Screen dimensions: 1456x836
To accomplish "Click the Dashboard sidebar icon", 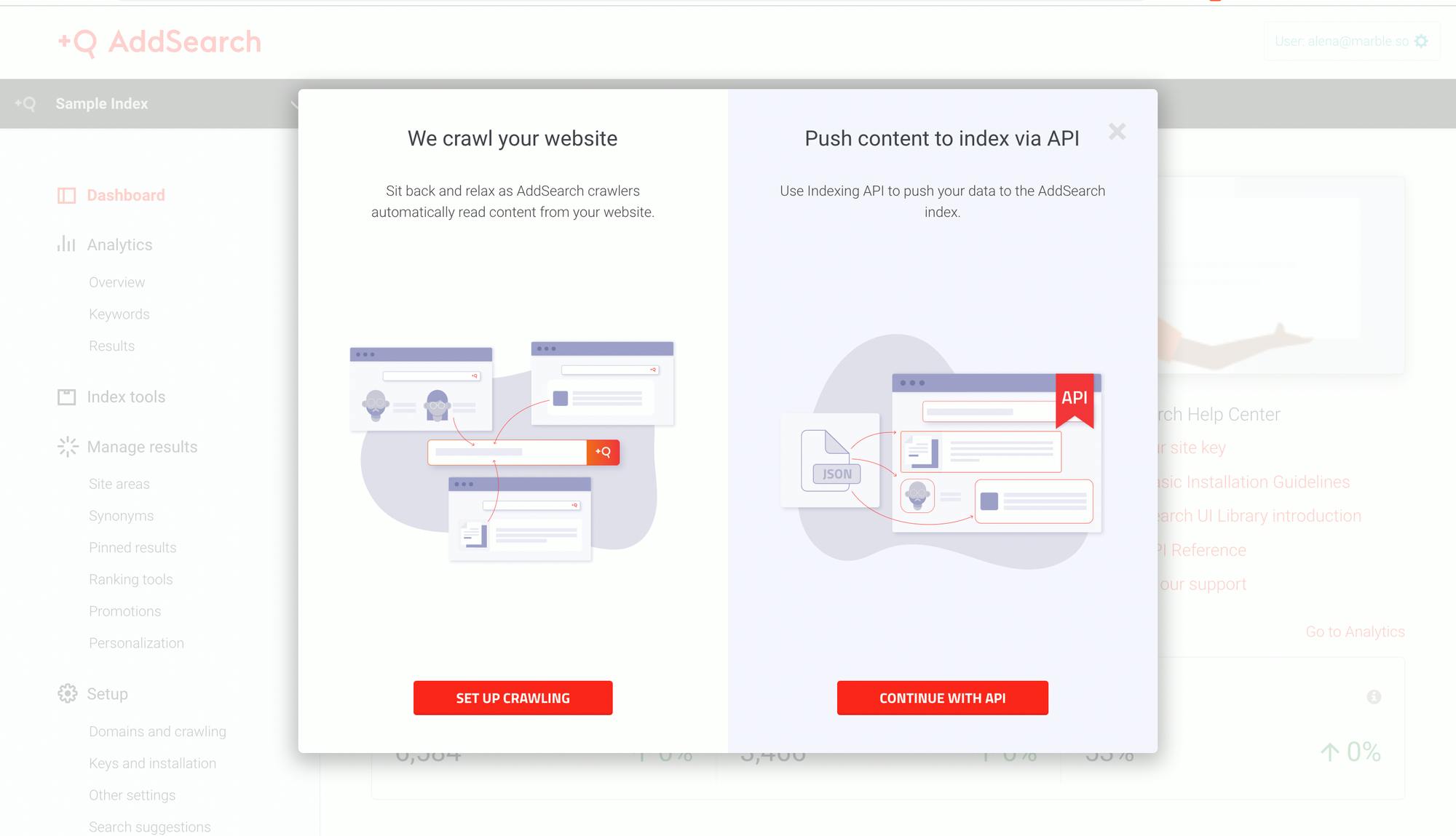I will 67,194.
